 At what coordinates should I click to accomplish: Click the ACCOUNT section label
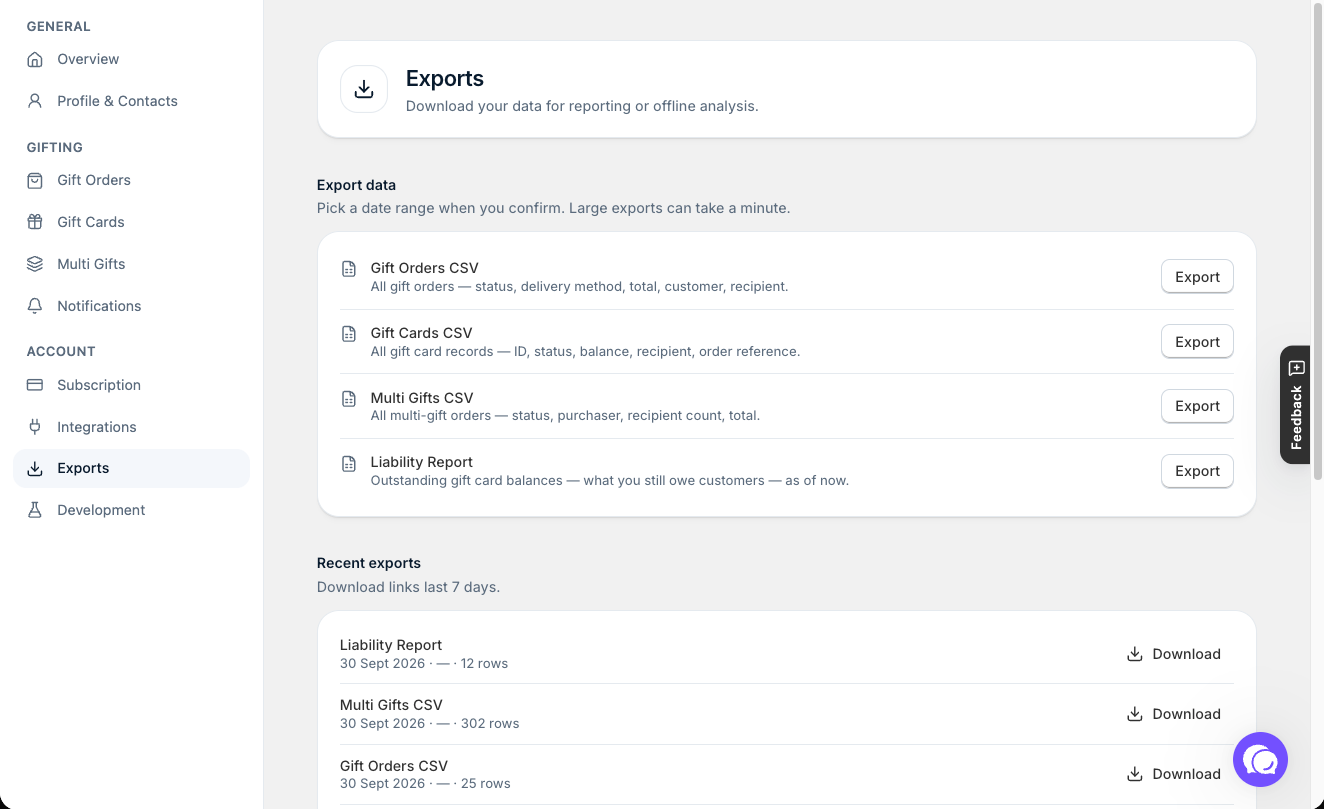click(x=61, y=351)
